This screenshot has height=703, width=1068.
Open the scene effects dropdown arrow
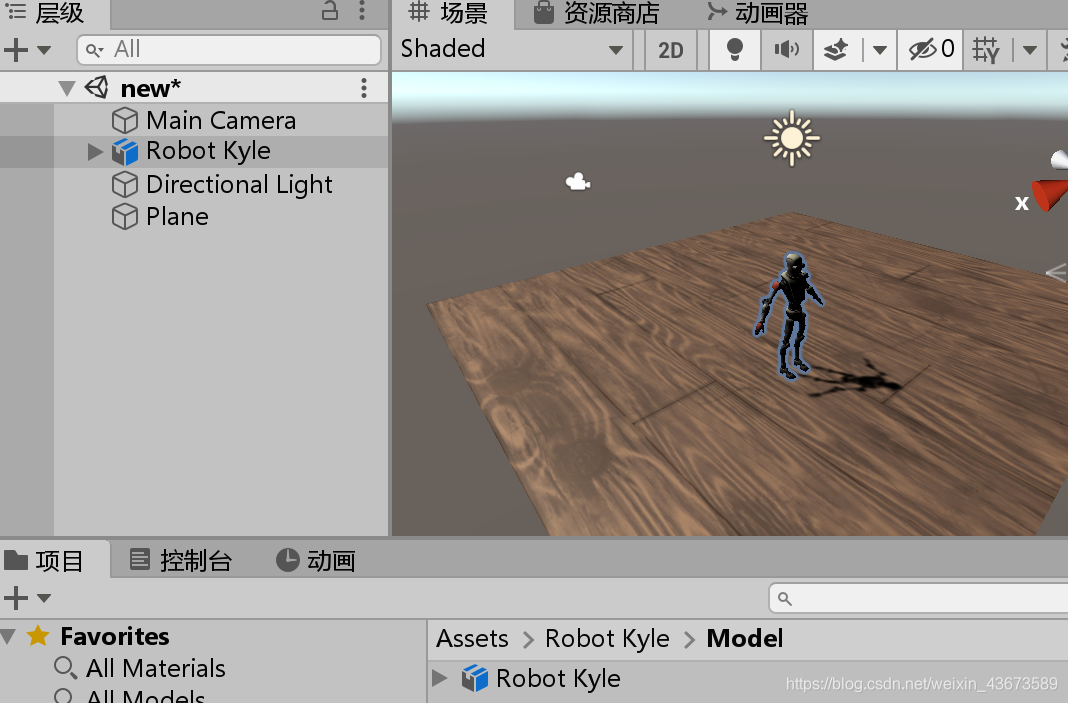tap(879, 50)
